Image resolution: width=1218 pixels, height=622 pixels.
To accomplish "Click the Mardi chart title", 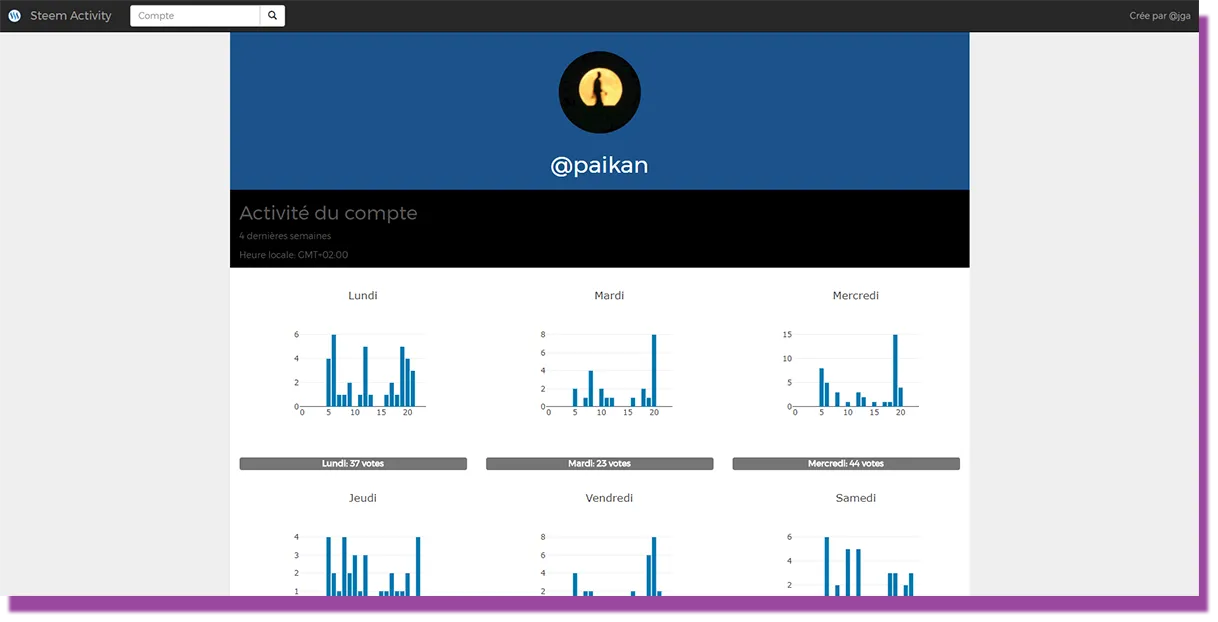I will click(609, 296).
